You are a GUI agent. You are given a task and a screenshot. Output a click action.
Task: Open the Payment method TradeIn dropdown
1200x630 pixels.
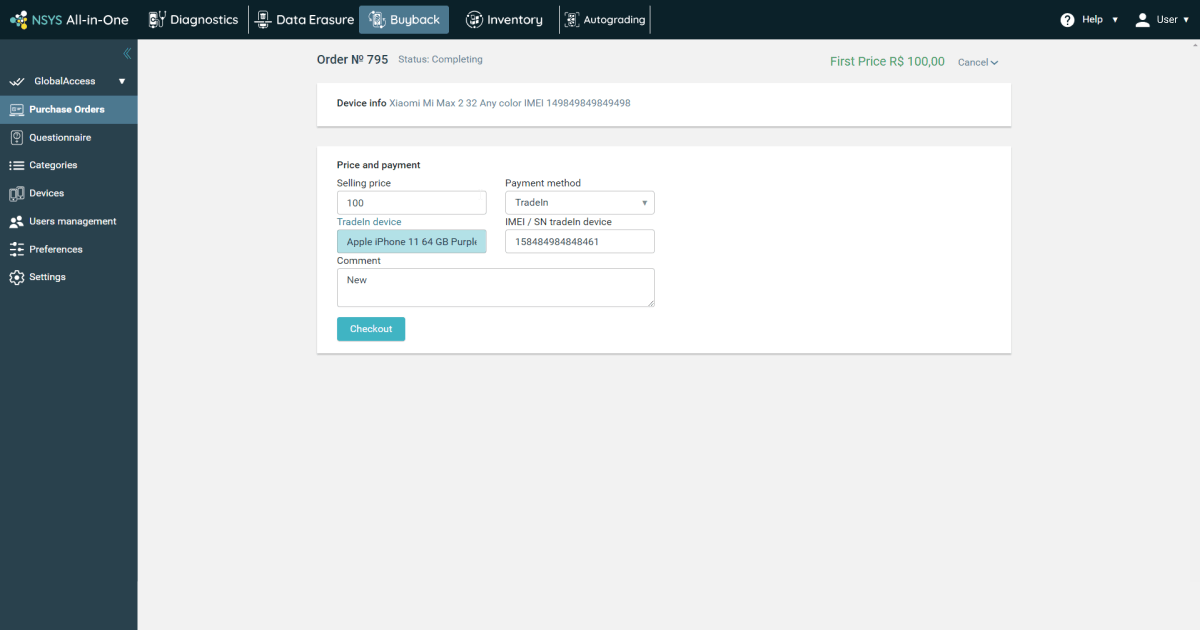580,203
